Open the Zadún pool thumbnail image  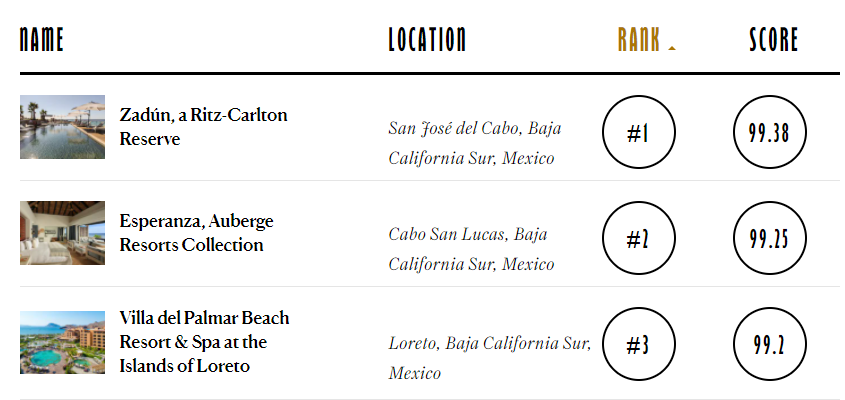[x=62, y=127]
